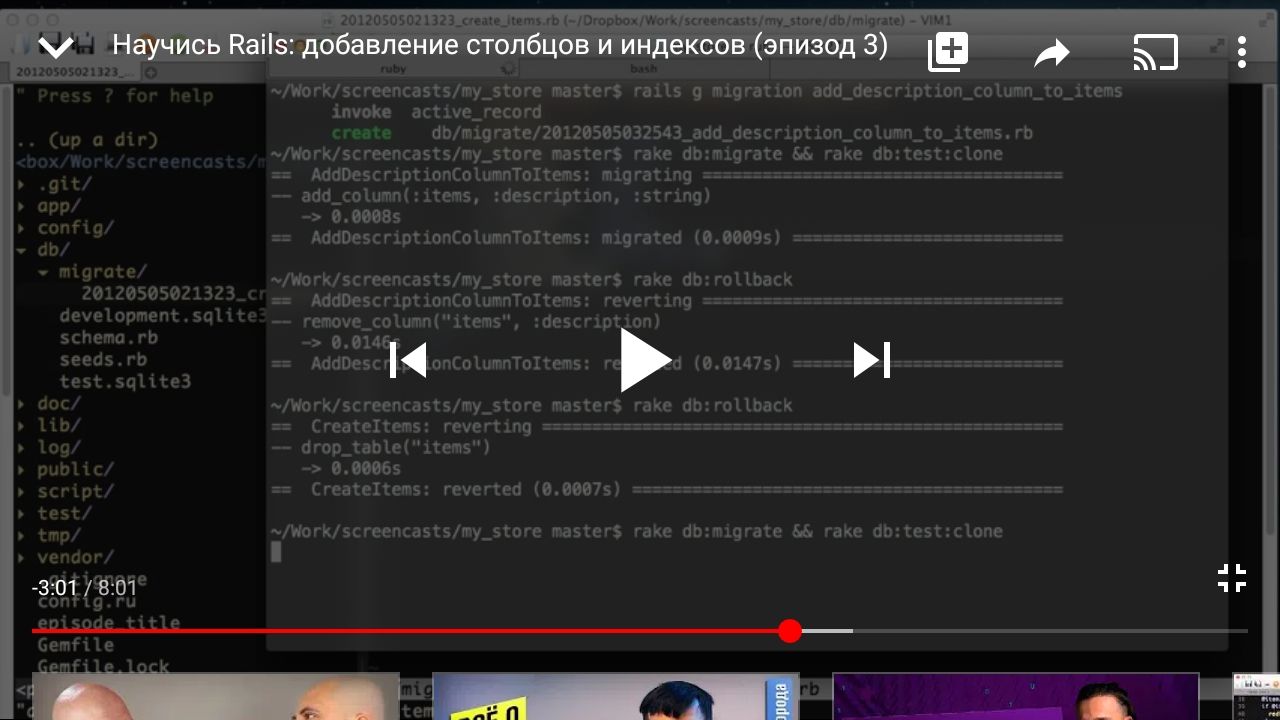Expand the script/ folder in tree
The width and height of the screenshot is (1280, 720).
(x=66, y=491)
